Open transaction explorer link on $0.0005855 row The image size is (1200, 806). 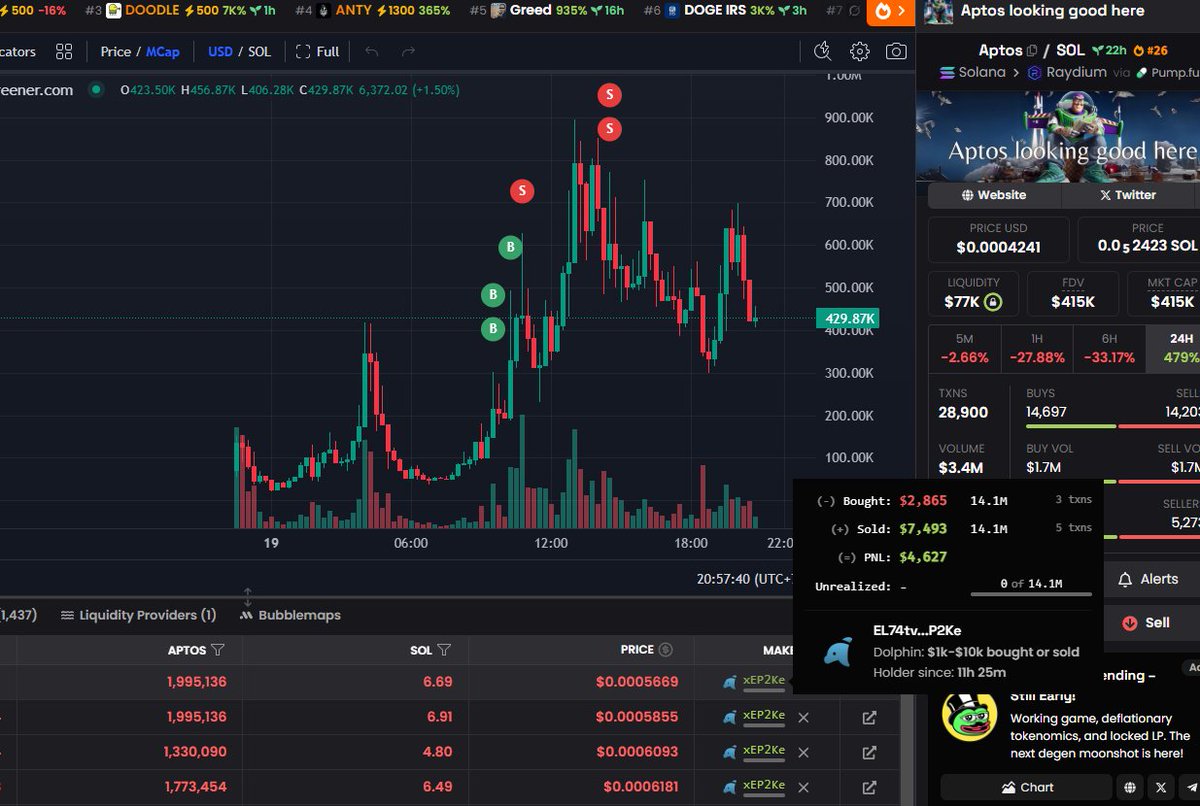(x=869, y=717)
